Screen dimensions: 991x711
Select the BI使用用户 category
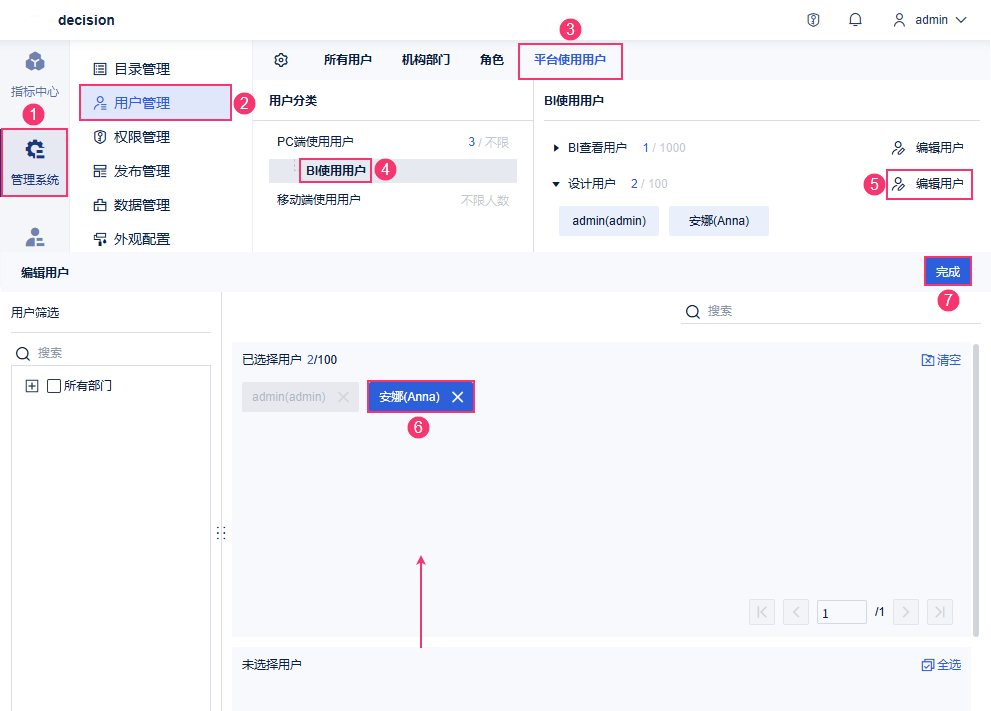[393, 171]
